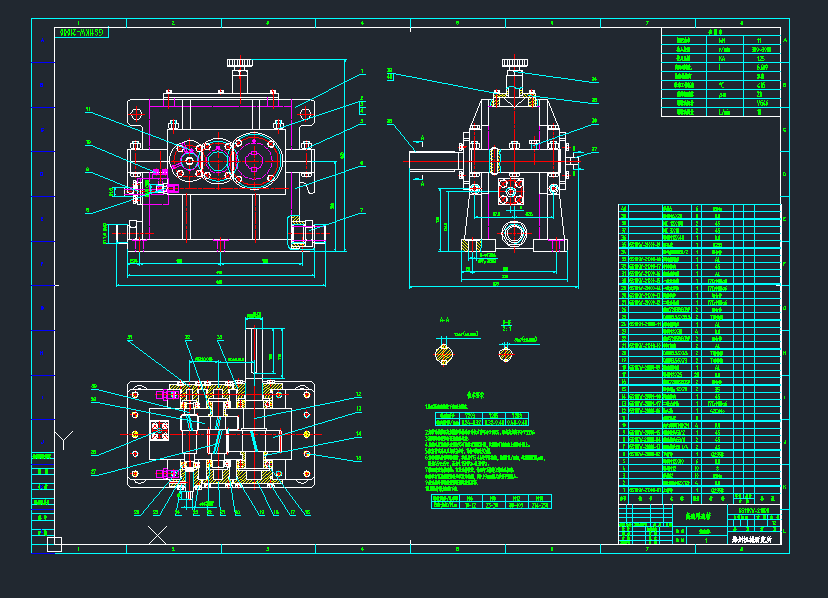Click the knurled breather cap on side view
This screenshot has height=598, width=828.
click(x=514, y=65)
